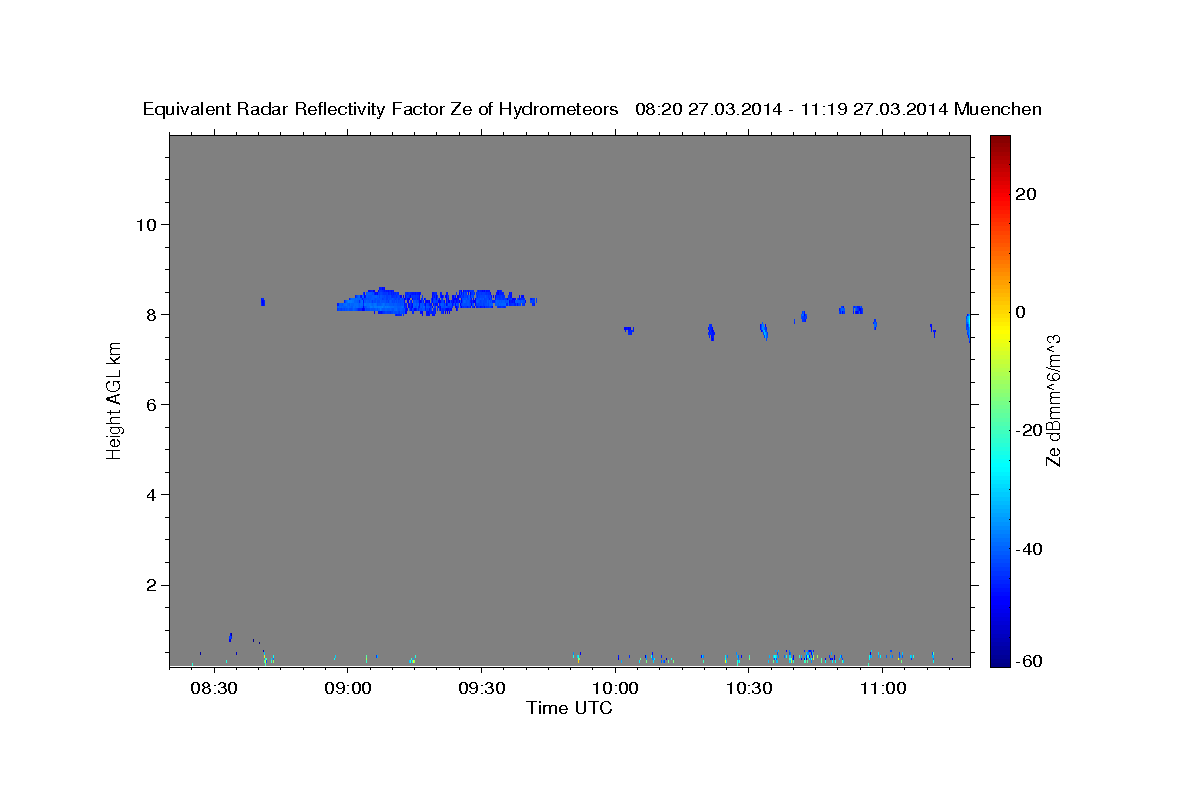Image resolution: width=1200 pixels, height=800 pixels.
Task: Click the plot title 'Equivalent Radar Reflectivity Factor Ze of Hydrometeors'
Action: [x=380, y=110]
